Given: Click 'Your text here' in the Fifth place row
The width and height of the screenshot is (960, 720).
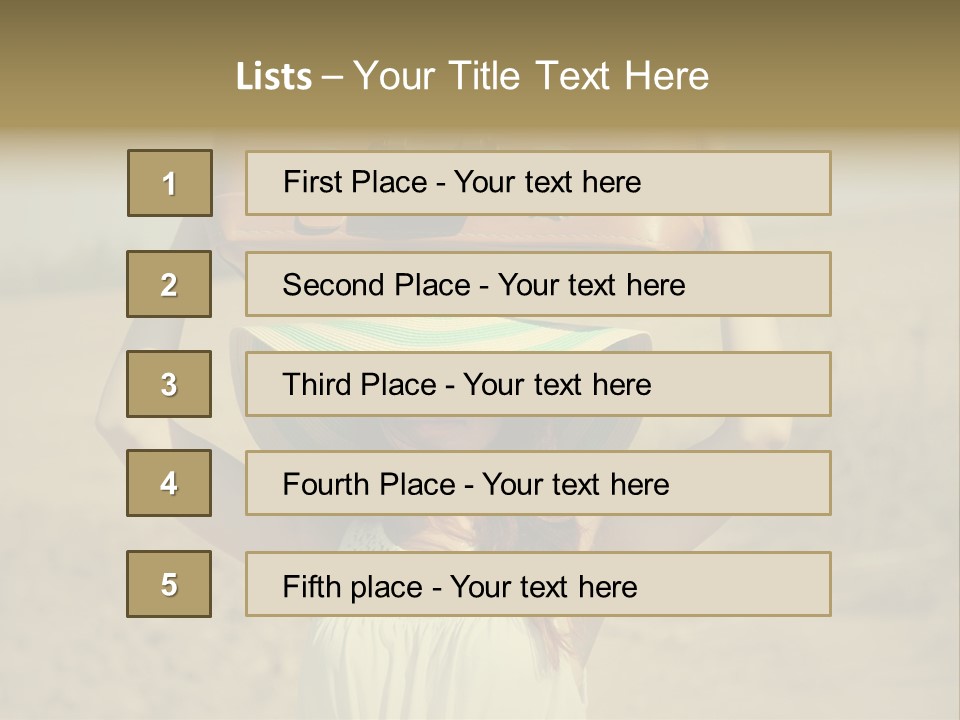Looking at the screenshot, I should click(x=543, y=586).
